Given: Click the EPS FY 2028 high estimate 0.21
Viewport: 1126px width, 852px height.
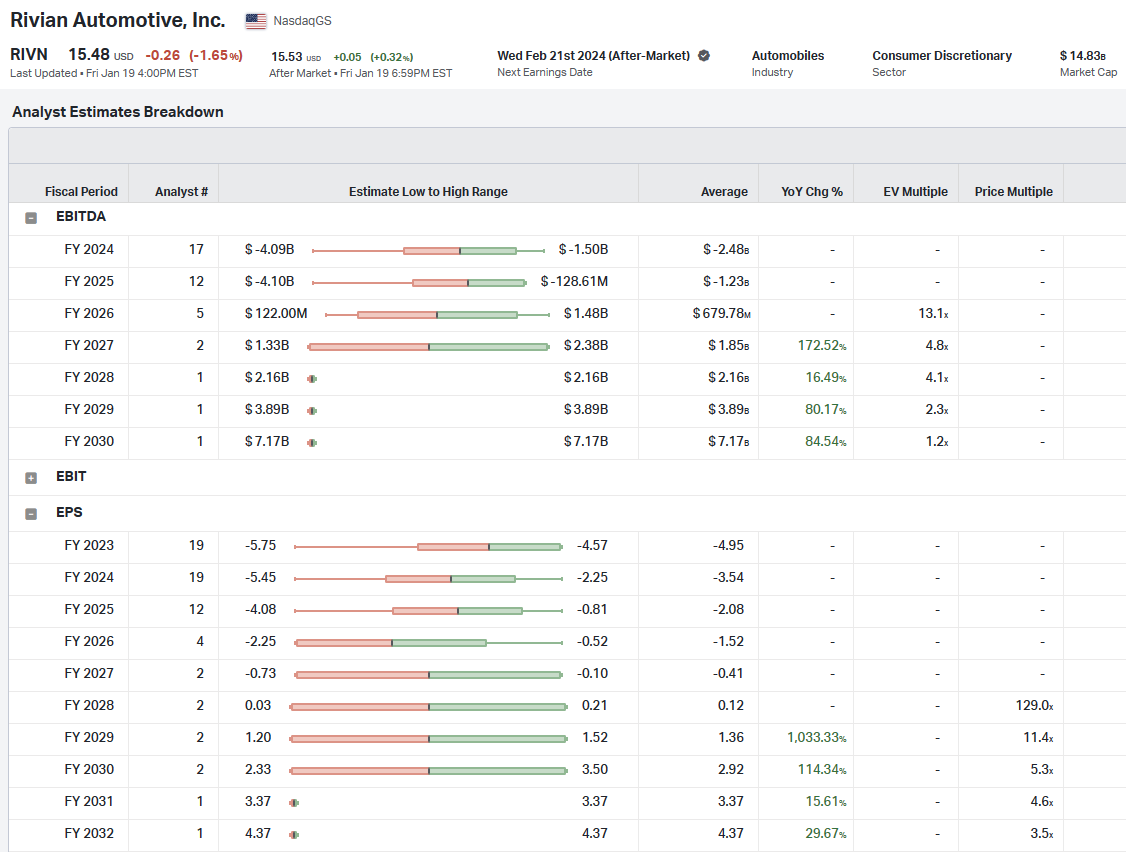Looking at the screenshot, I should pos(595,705).
